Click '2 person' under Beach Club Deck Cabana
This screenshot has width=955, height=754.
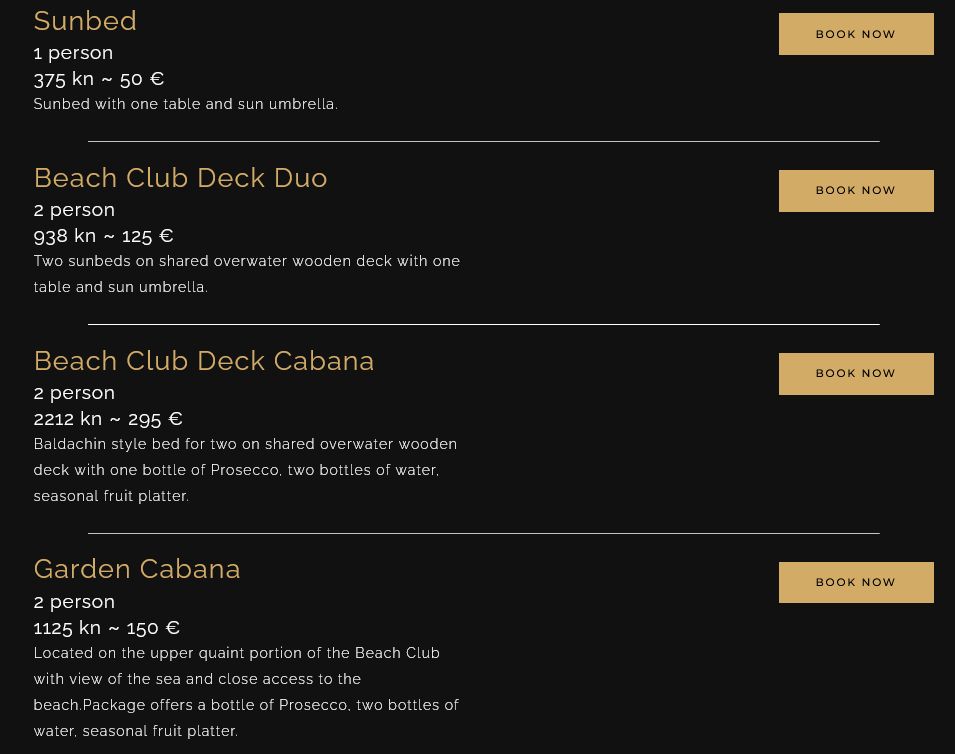[74, 392]
